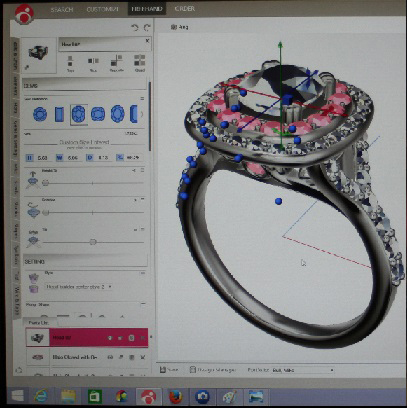
Task: Choose the selected oval gem shape
Action: 79,114
